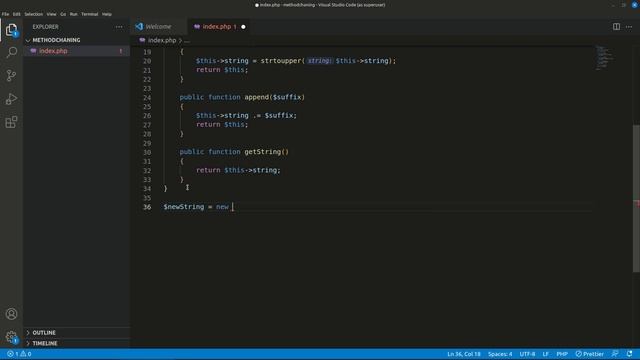Open the View menu
Image resolution: width=640 pixels, height=360 pixels.
[51, 14]
